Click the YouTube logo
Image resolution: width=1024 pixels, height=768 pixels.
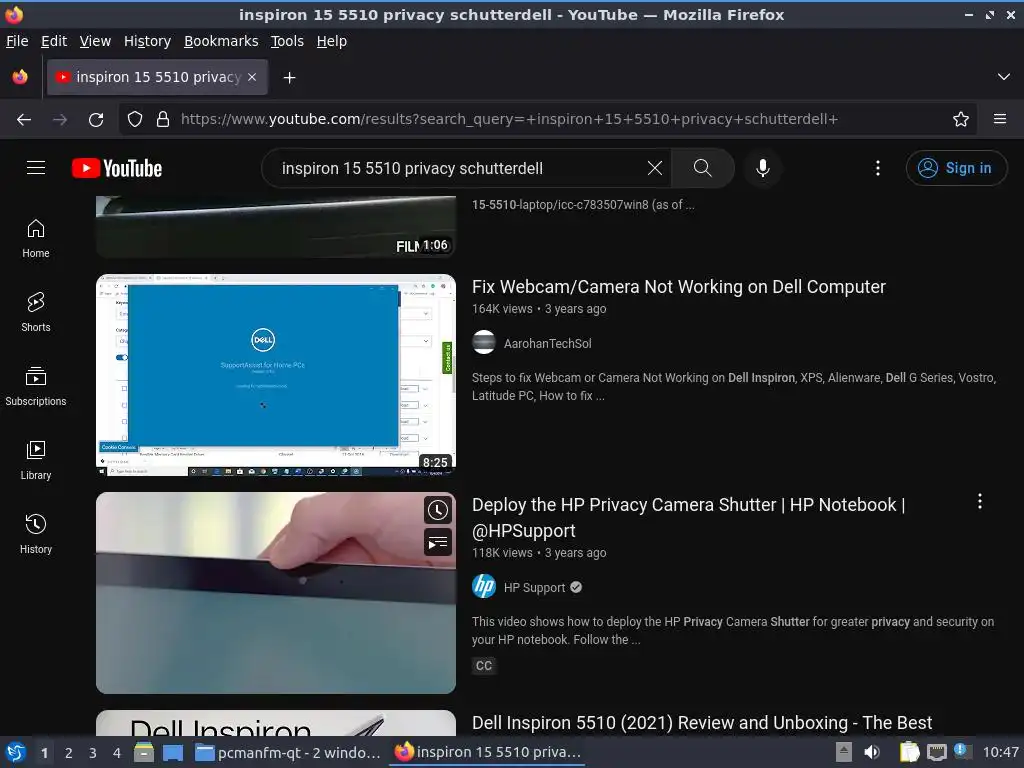click(117, 168)
